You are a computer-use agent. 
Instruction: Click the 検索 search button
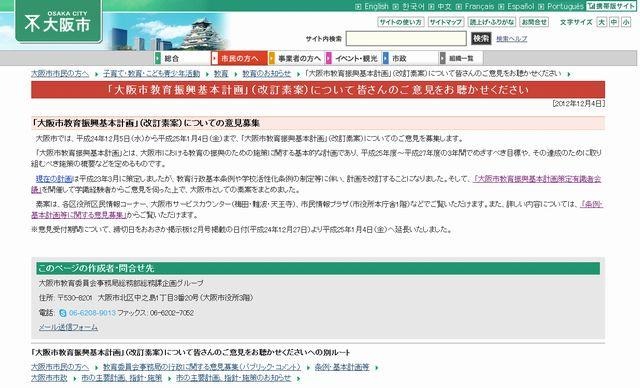(481, 39)
